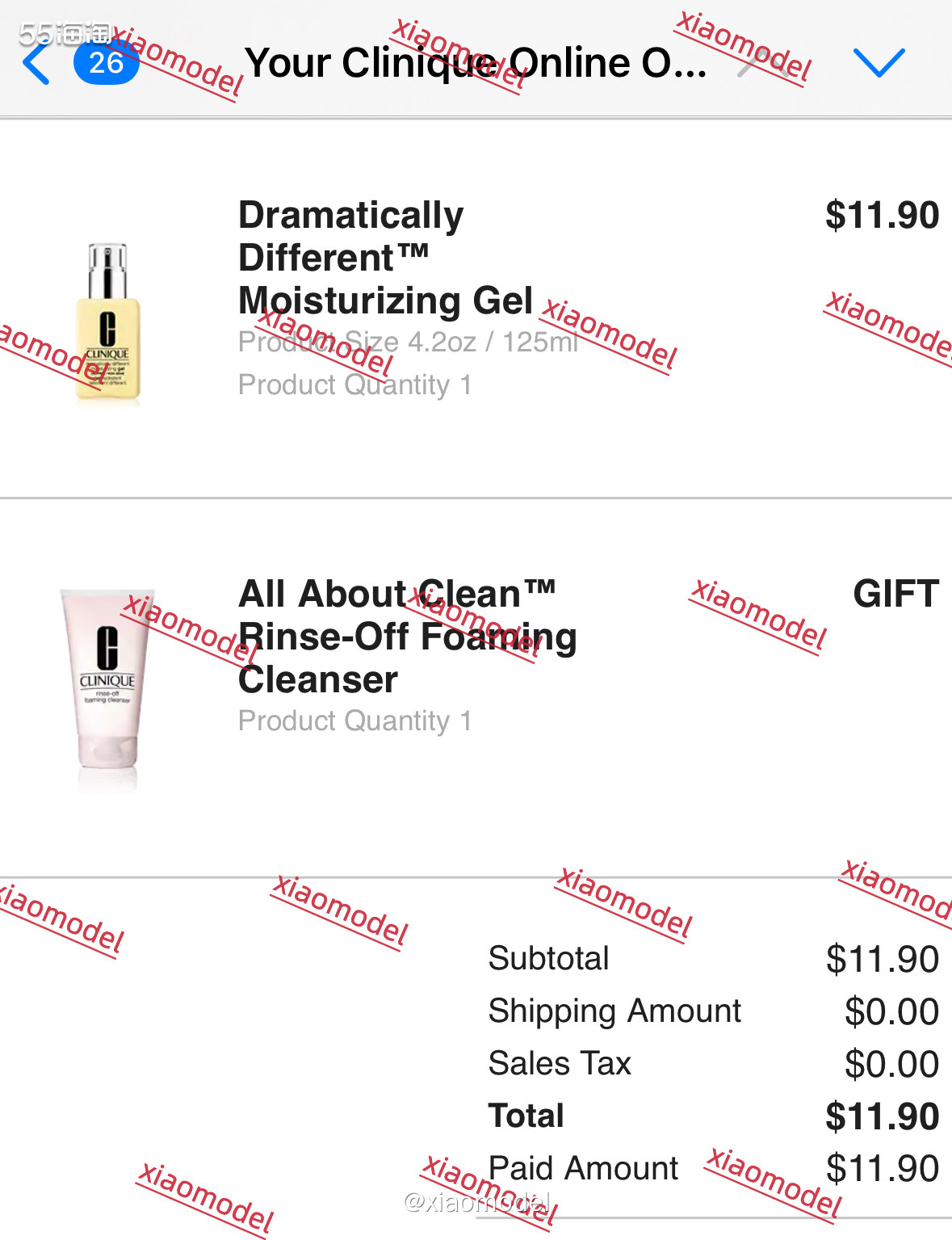
Task: Tap the back chevron arrow
Action: tap(36, 64)
